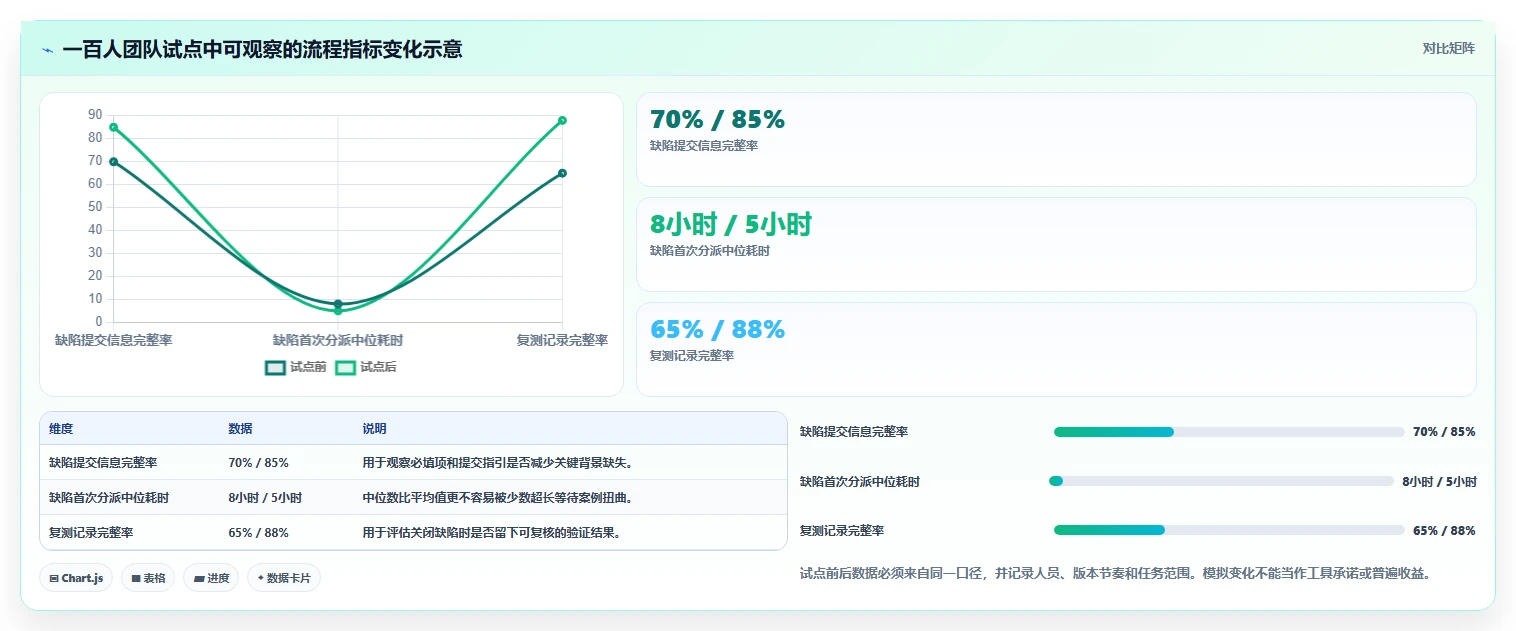Click the 试点后 data point at 88
Viewport: 1516px width, 631px height.
[x=562, y=120]
